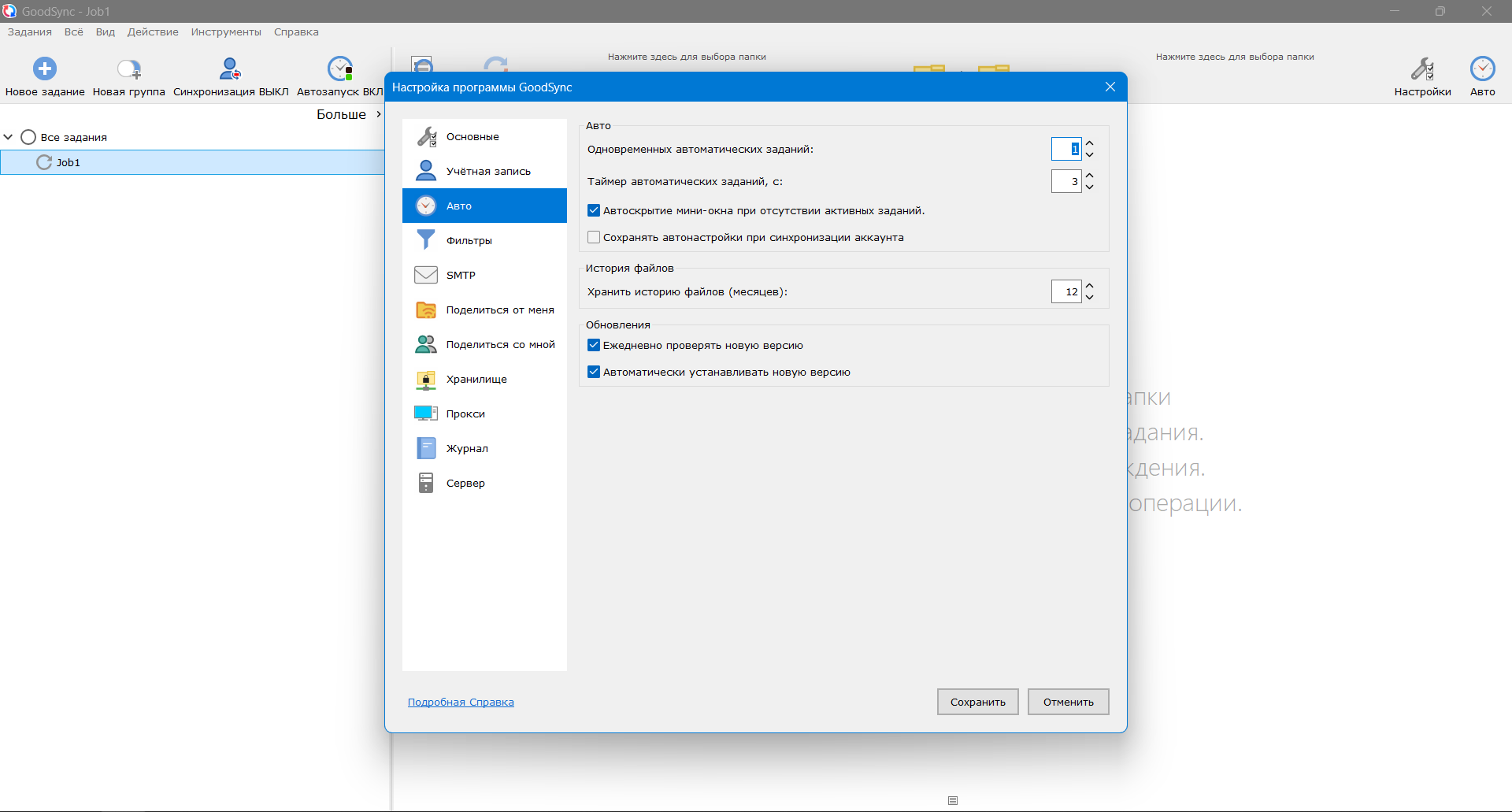Click the Auto clock icon in top-right toolbar

1482,69
